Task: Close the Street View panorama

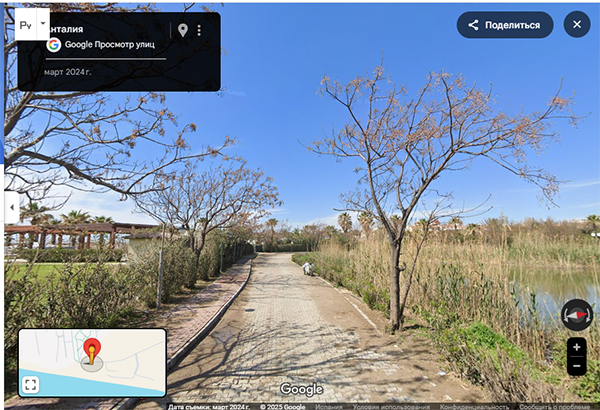Action: tap(577, 25)
